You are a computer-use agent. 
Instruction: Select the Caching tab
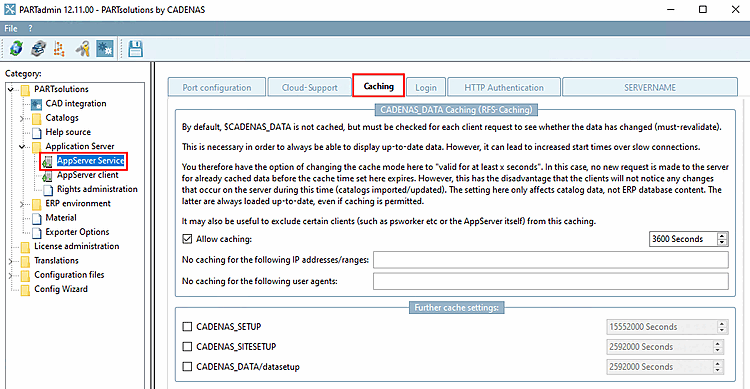378,86
